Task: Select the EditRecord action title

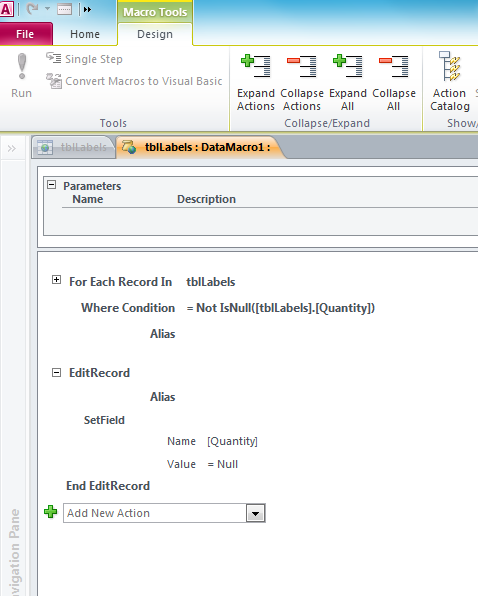Action: [99, 373]
